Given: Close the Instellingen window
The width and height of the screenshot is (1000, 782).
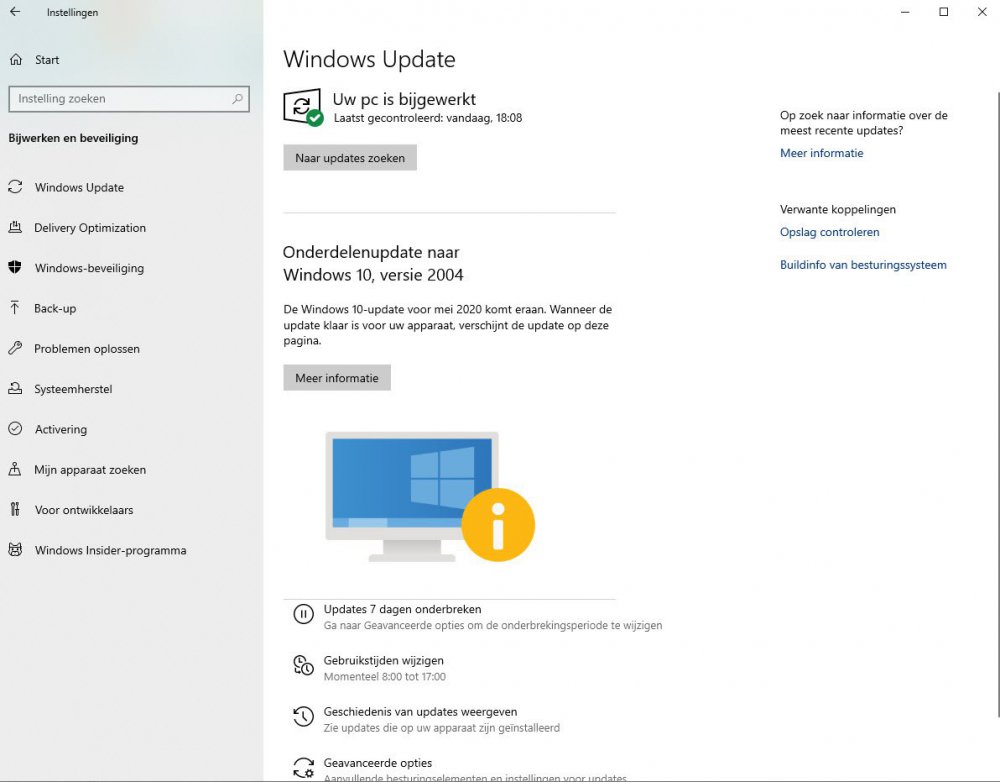Looking at the screenshot, I should pos(982,11).
